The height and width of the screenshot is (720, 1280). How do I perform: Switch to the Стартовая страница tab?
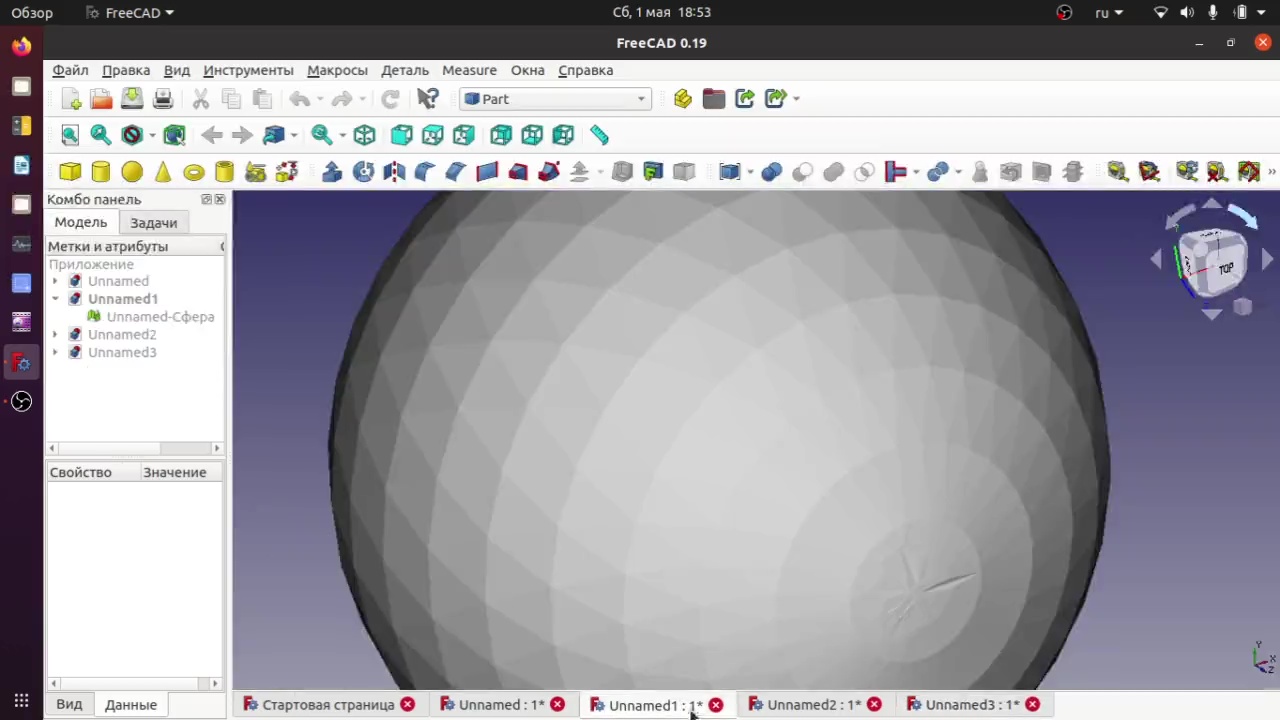(x=328, y=705)
